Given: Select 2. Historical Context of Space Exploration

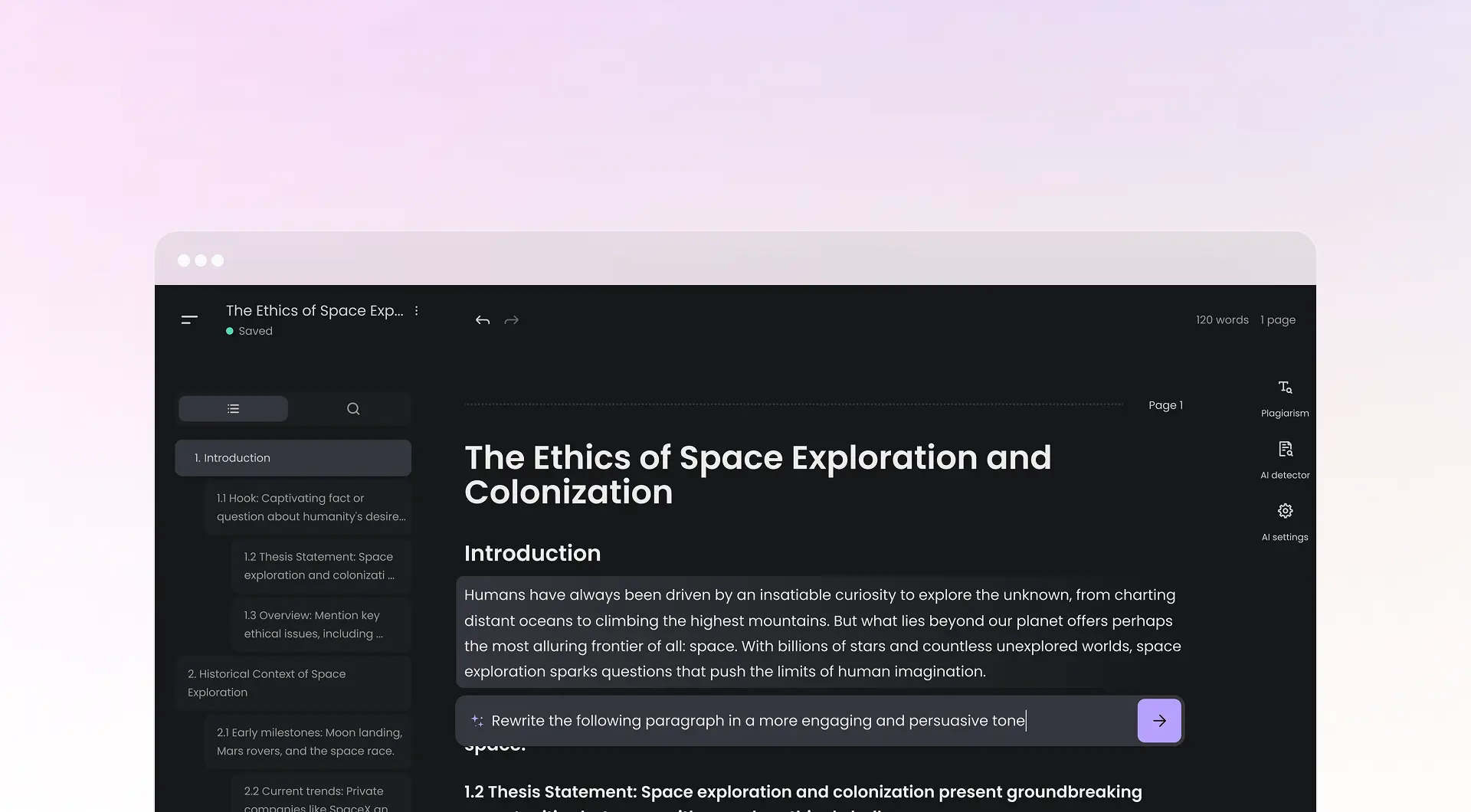Looking at the screenshot, I should 293,683.
